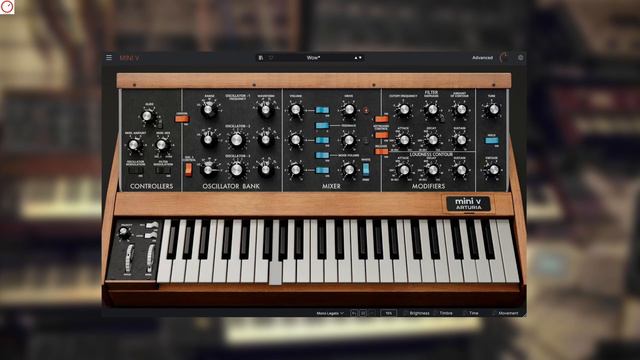Toggle the Oscillator 3 blue mixer switch
The image size is (640, 360).
(322, 170)
